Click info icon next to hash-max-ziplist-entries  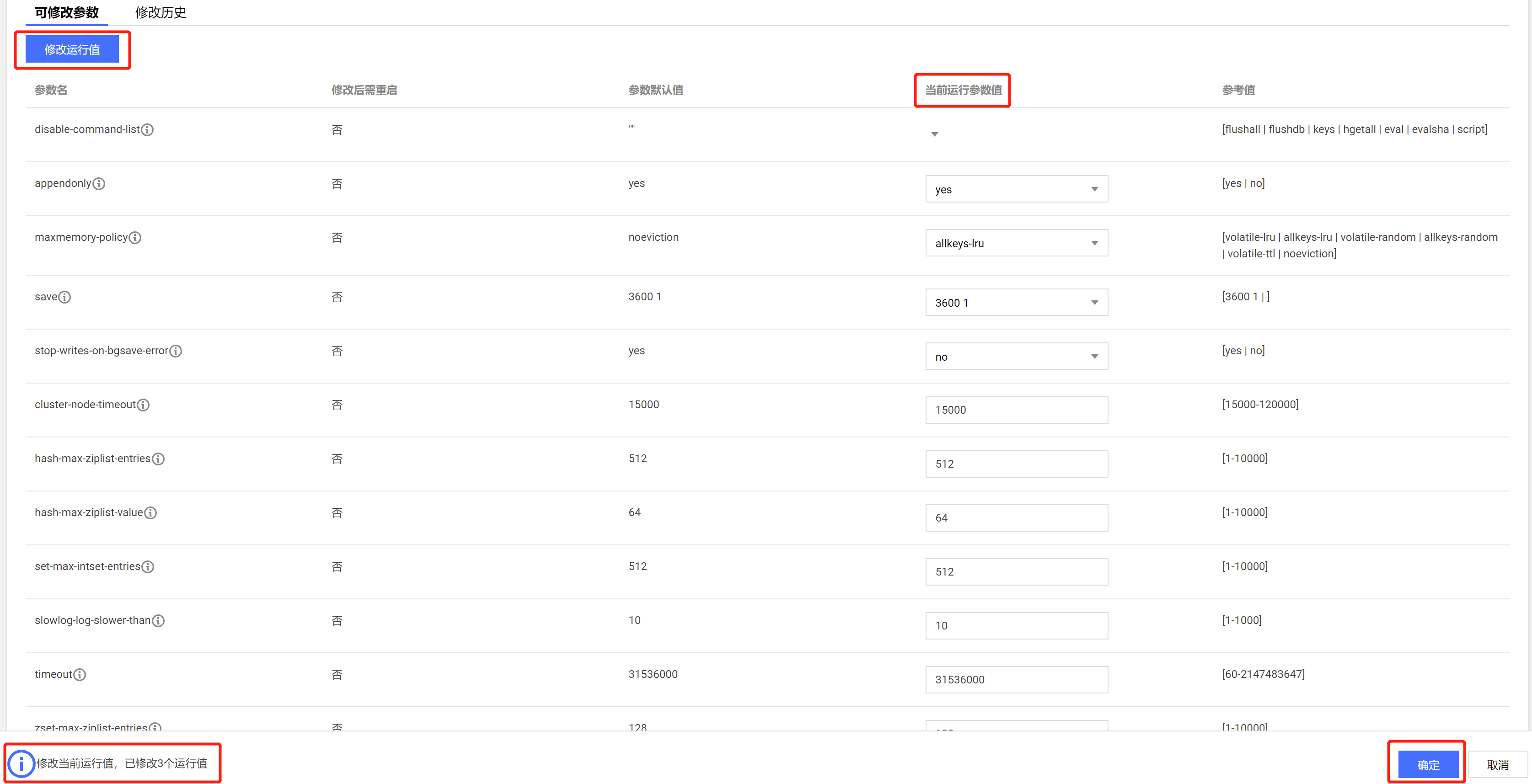coord(158,459)
